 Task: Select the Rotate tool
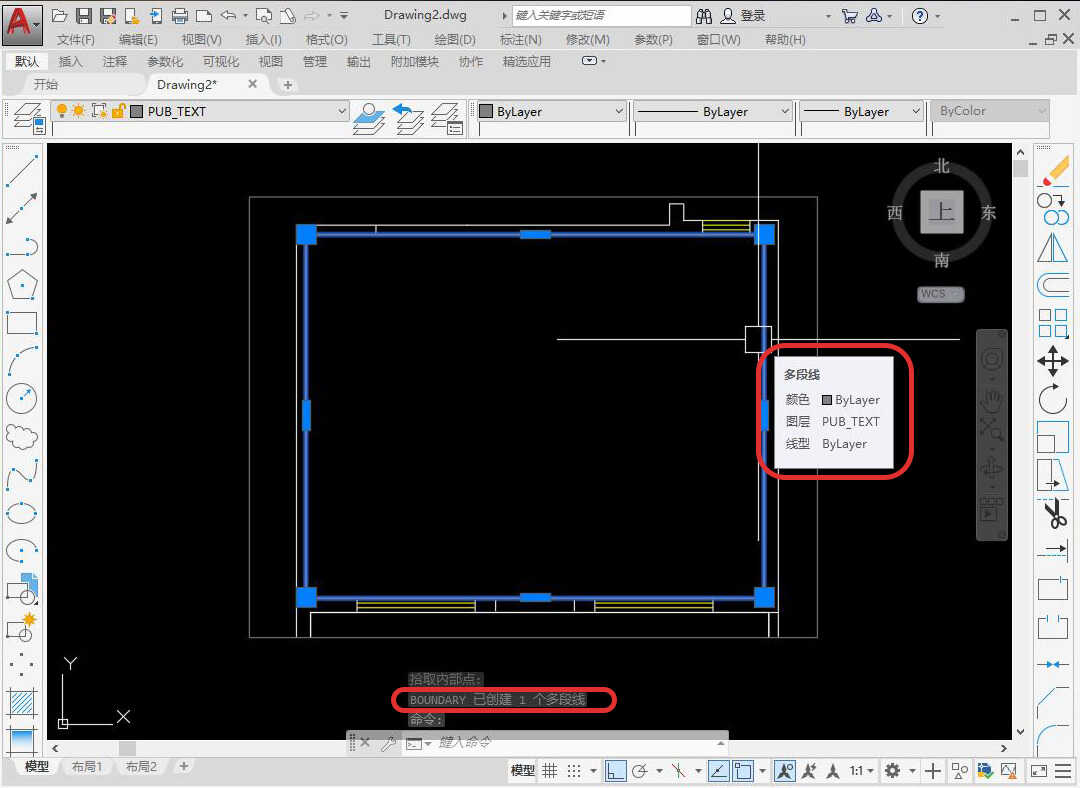pos(1053,399)
